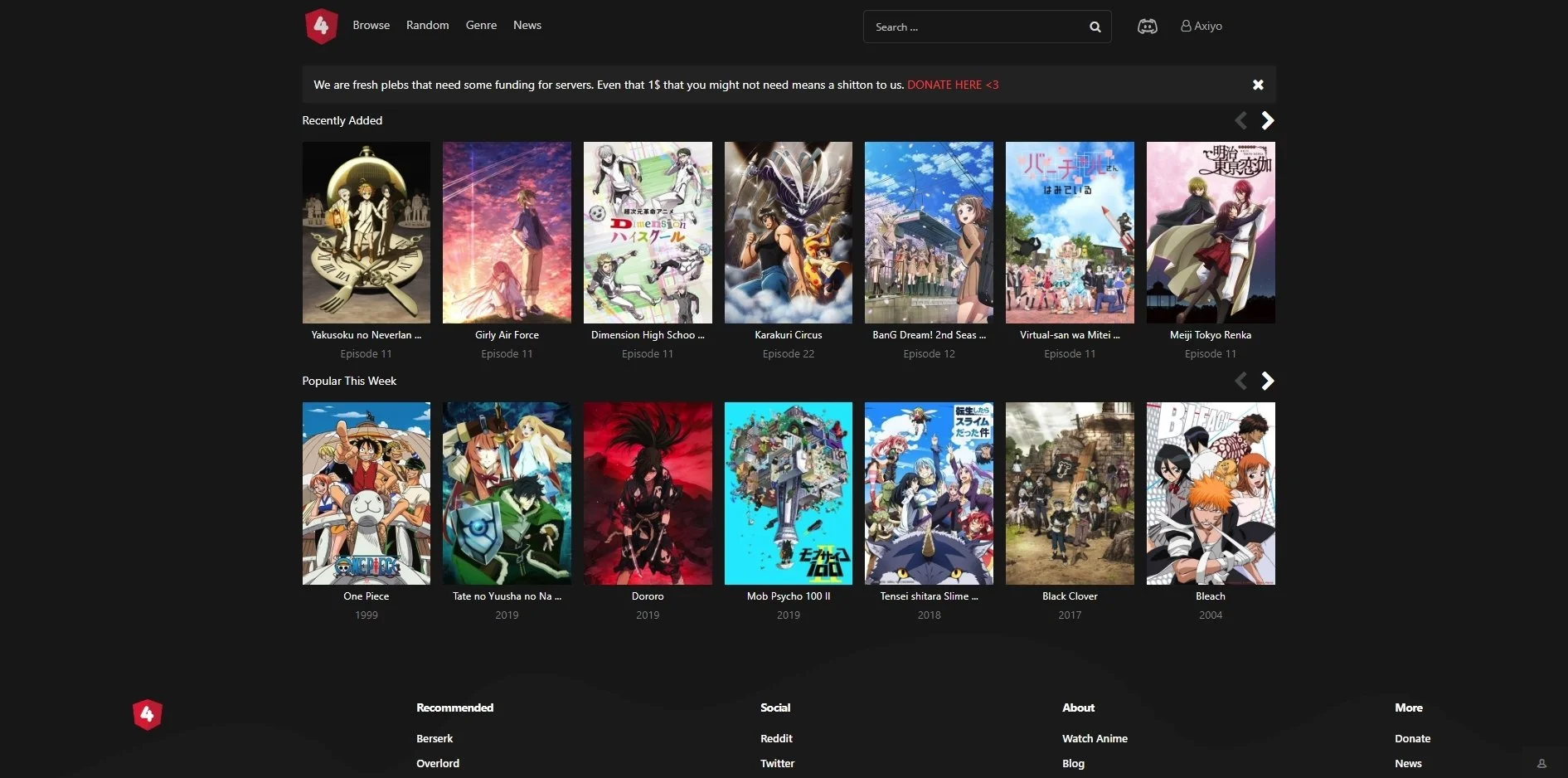The width and height of the screenshot is (1568, 778).
Task: Open the Reddit footer link
Action: tap(776, 738)
